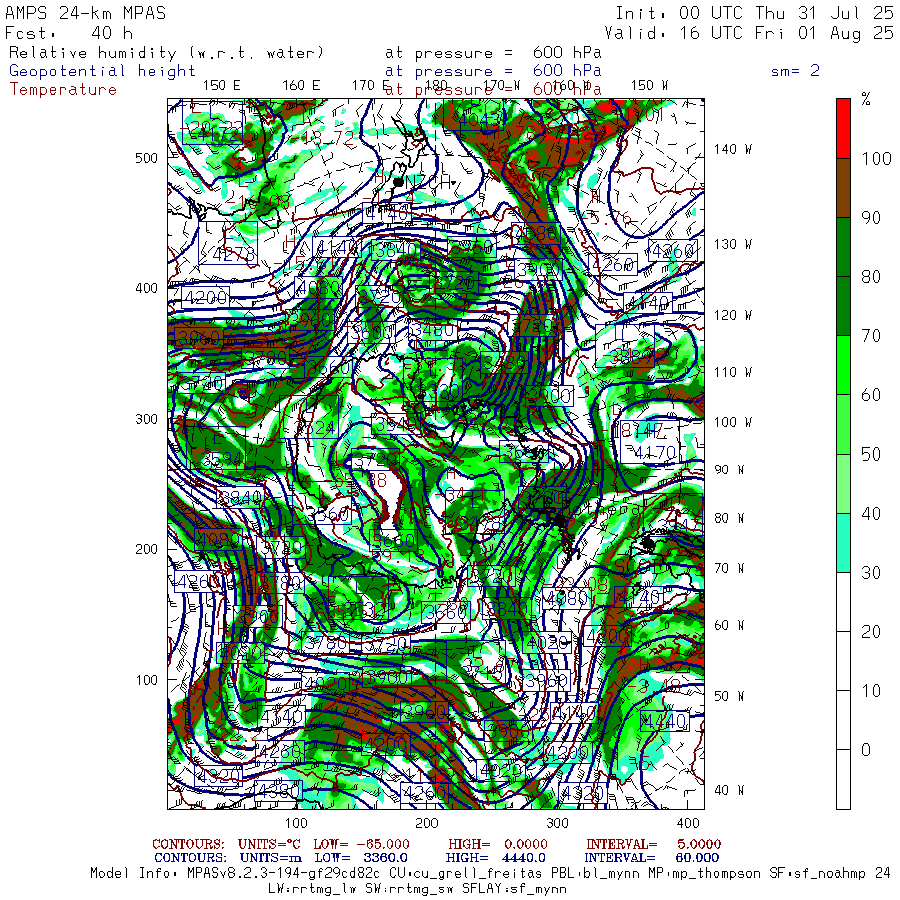Click the 'Init: 00 UTC Thu 31 Jul 25' line
This screenshot has height=900, width=900.
point(754,13)
